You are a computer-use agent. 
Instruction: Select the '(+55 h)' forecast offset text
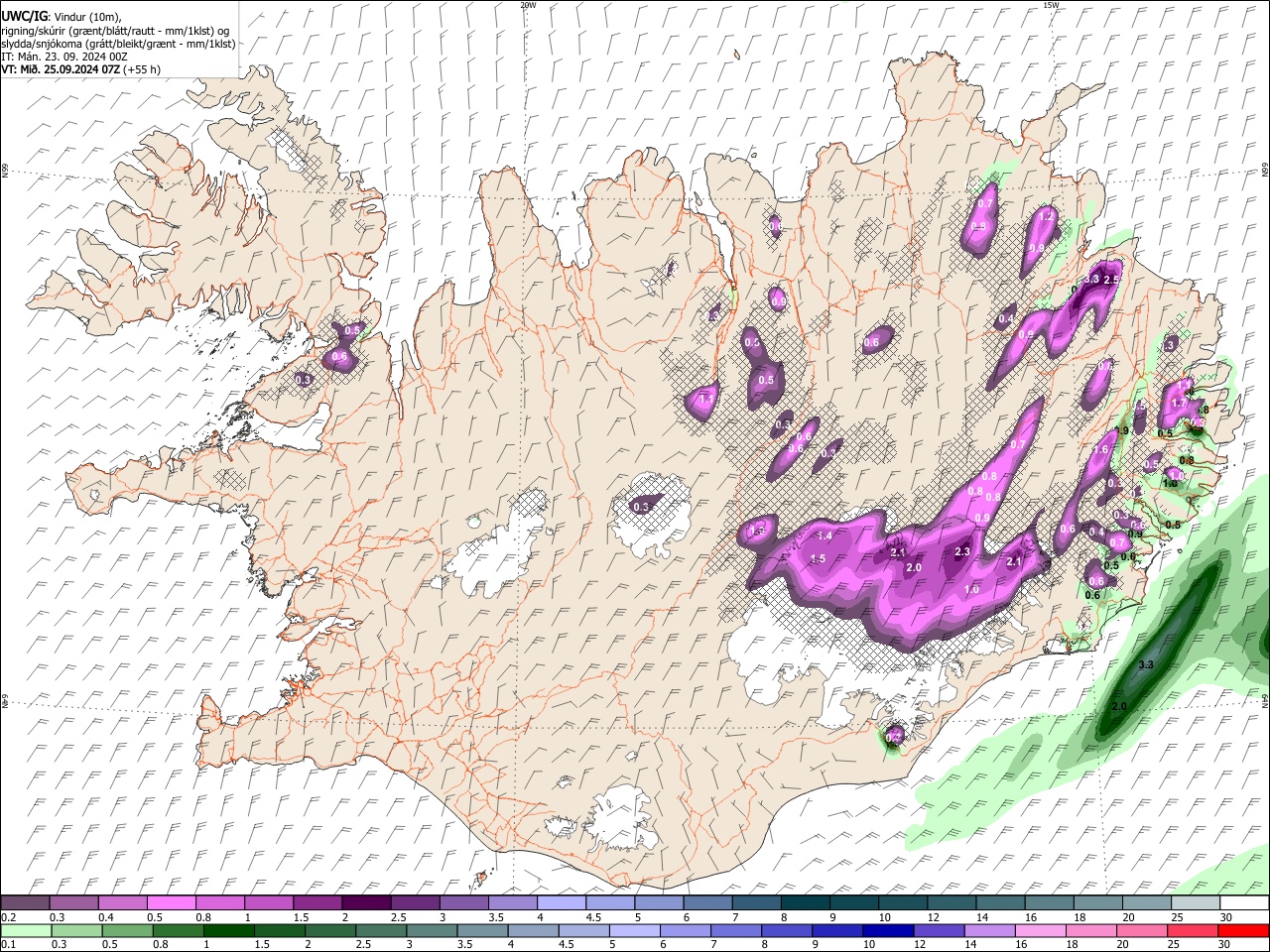click(x=142, y=69)
